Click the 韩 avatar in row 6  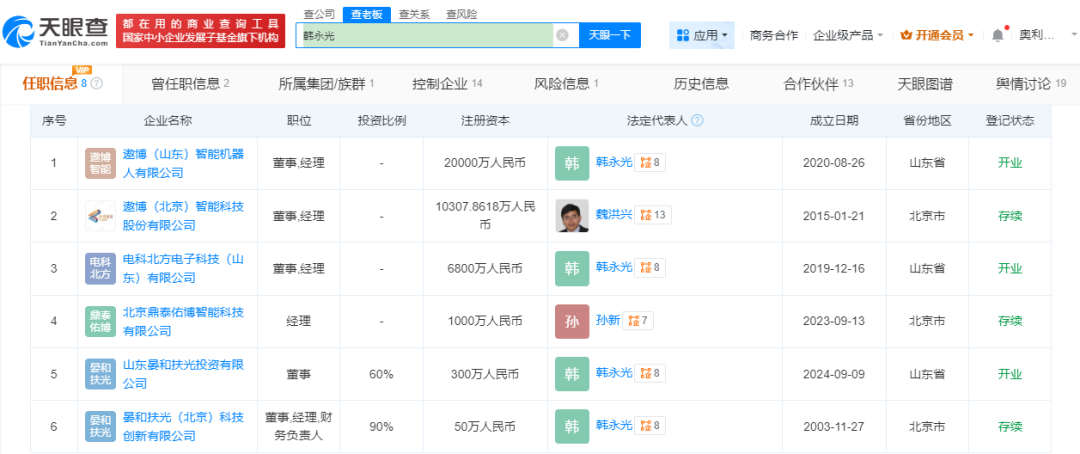pyautogui.click(x=572, y=426)
